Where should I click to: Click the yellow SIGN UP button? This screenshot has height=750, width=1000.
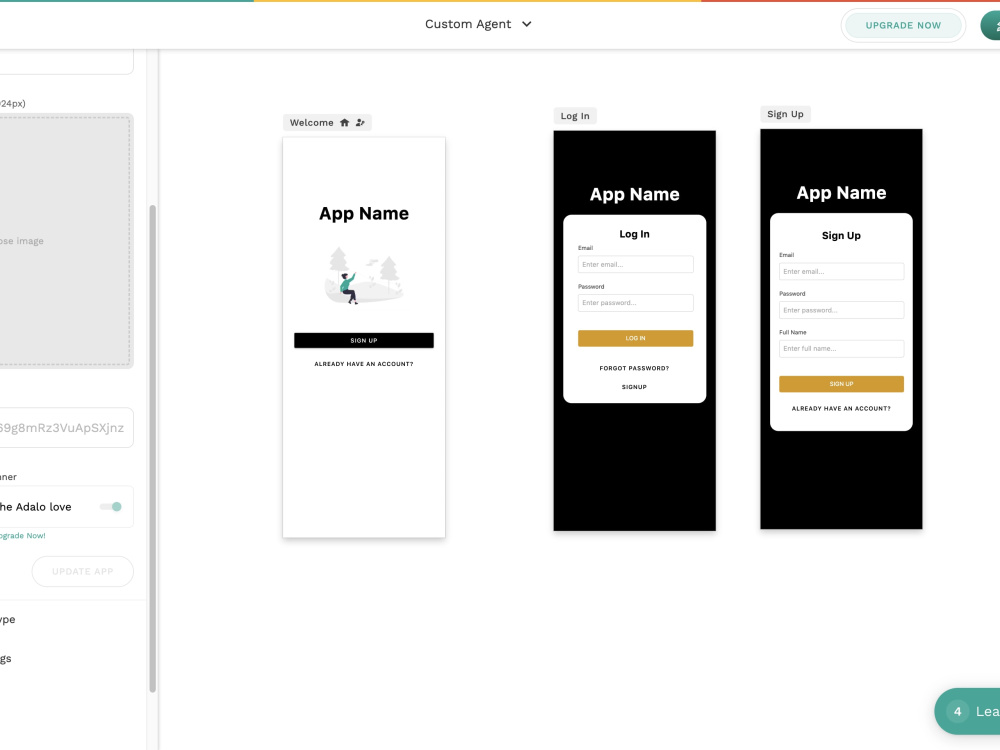tap(841, 384)
